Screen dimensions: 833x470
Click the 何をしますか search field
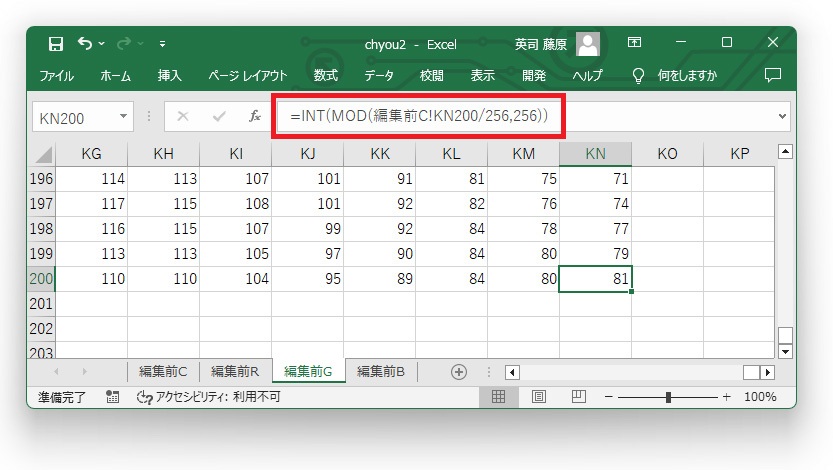tap(687, 75)
